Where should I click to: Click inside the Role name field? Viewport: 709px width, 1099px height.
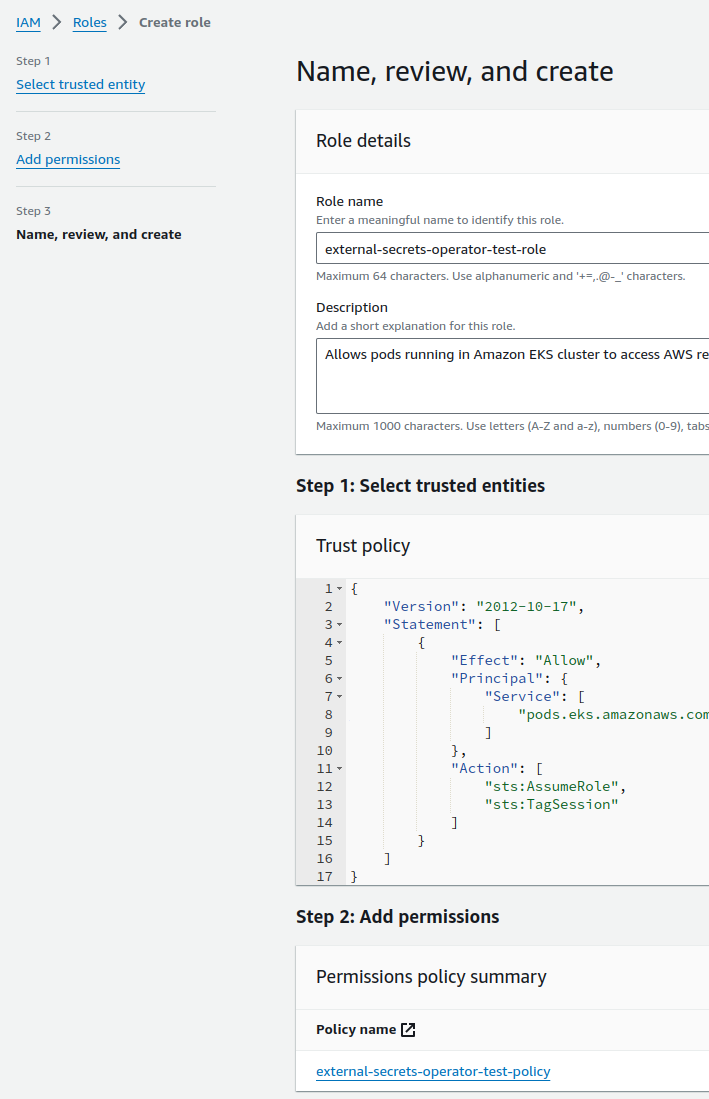coord(512,249)
